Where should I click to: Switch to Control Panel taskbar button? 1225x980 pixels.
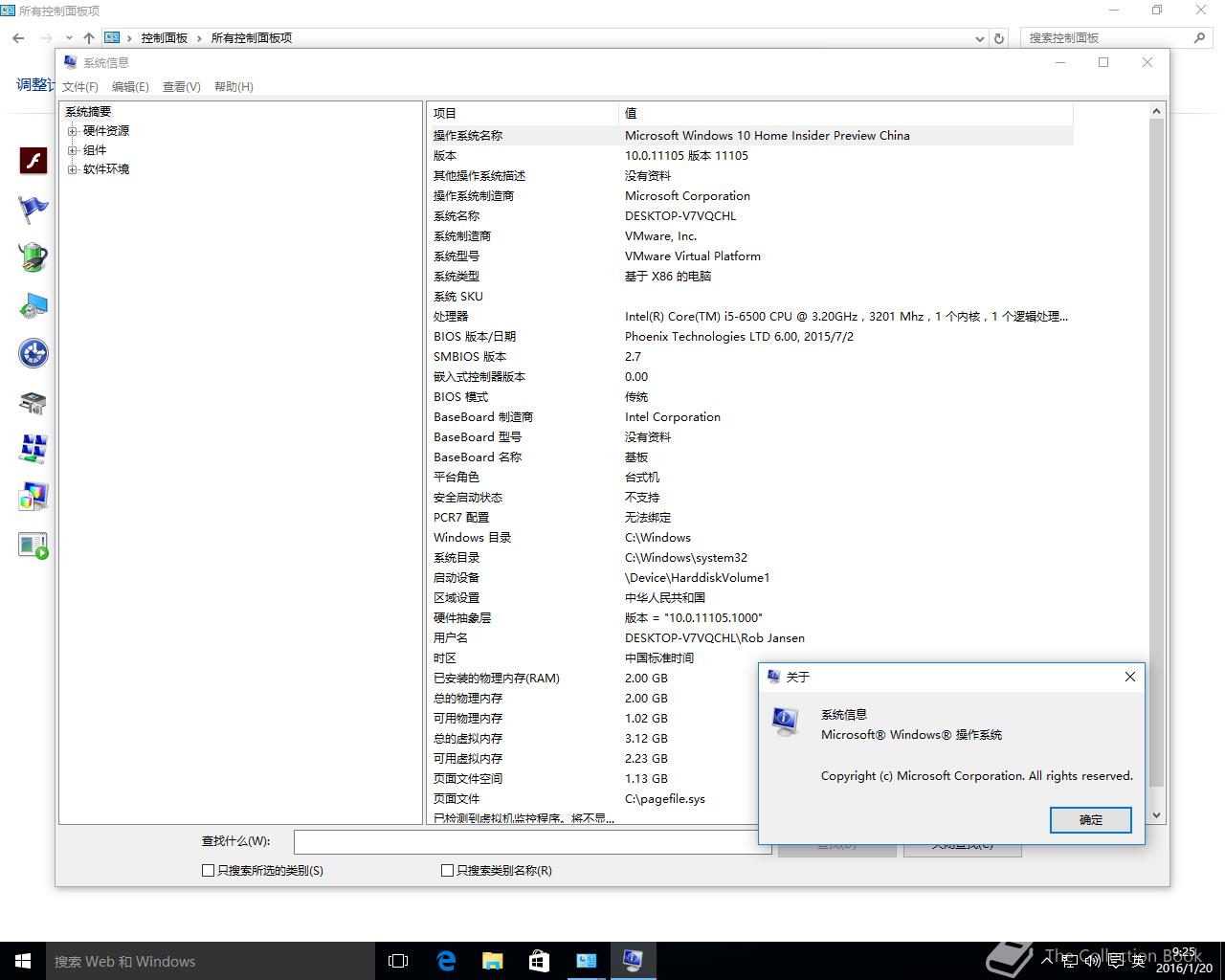(587, 961)
